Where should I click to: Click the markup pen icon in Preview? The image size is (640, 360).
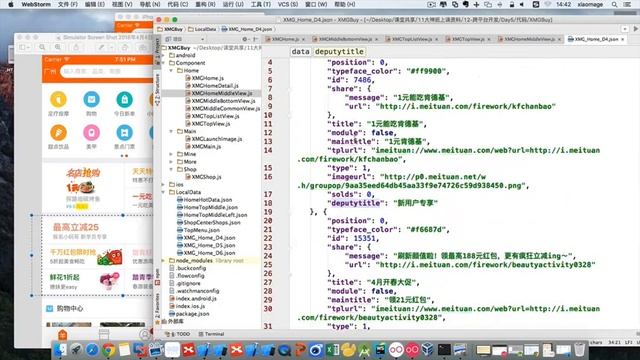coord(102,48)
